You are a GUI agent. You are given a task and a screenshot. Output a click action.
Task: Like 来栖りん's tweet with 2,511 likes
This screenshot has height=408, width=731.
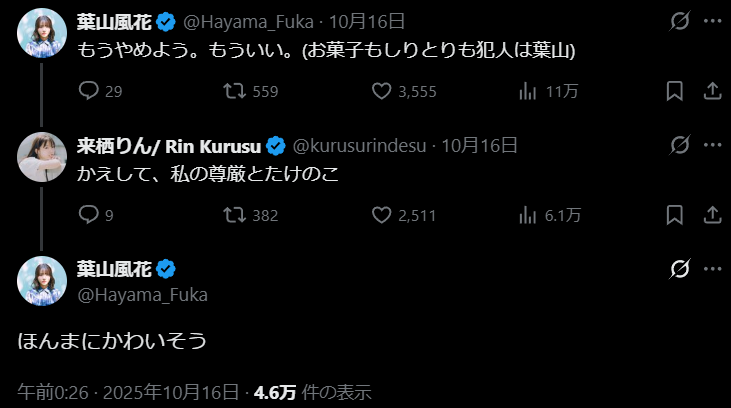point(381,214)
